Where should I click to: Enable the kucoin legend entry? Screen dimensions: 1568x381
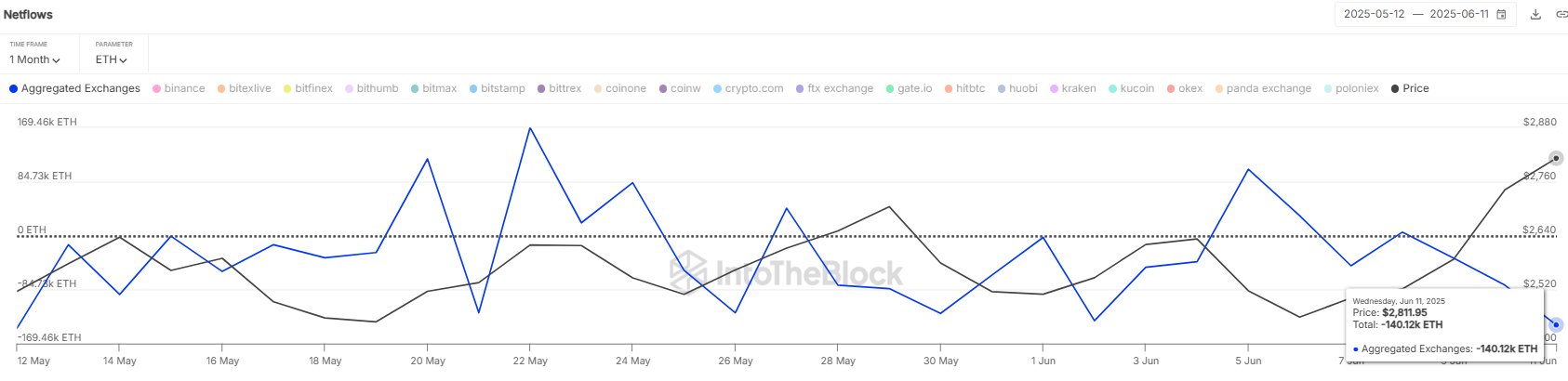pos(1131,88)
